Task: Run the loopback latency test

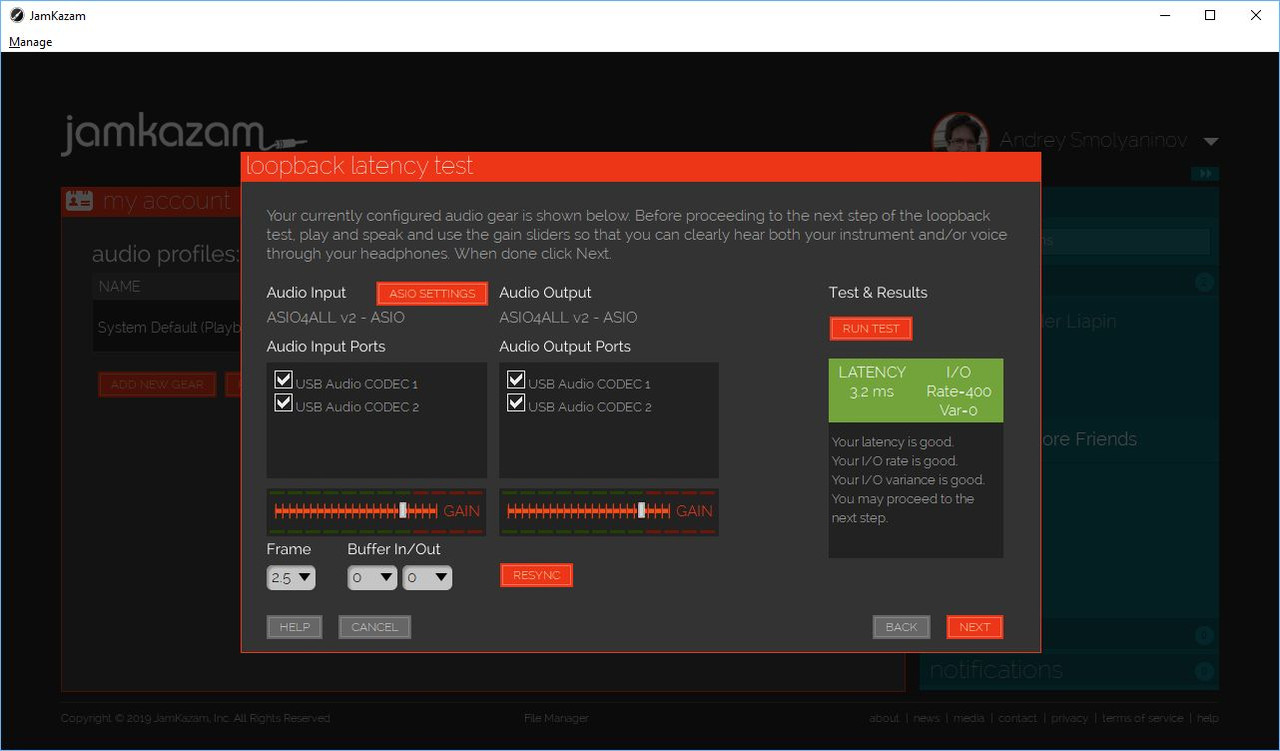Action: pyautogui.click(x=871, y=328)
